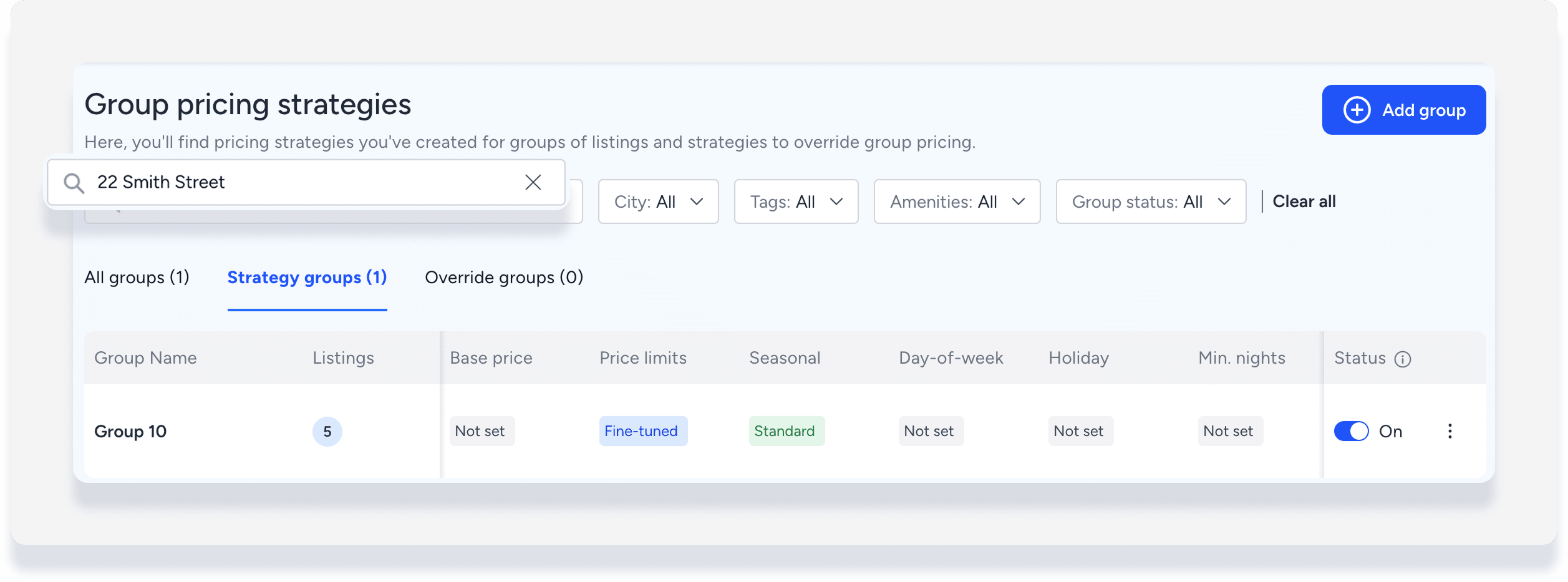Click the Status info icon

tap(1403, 359)
